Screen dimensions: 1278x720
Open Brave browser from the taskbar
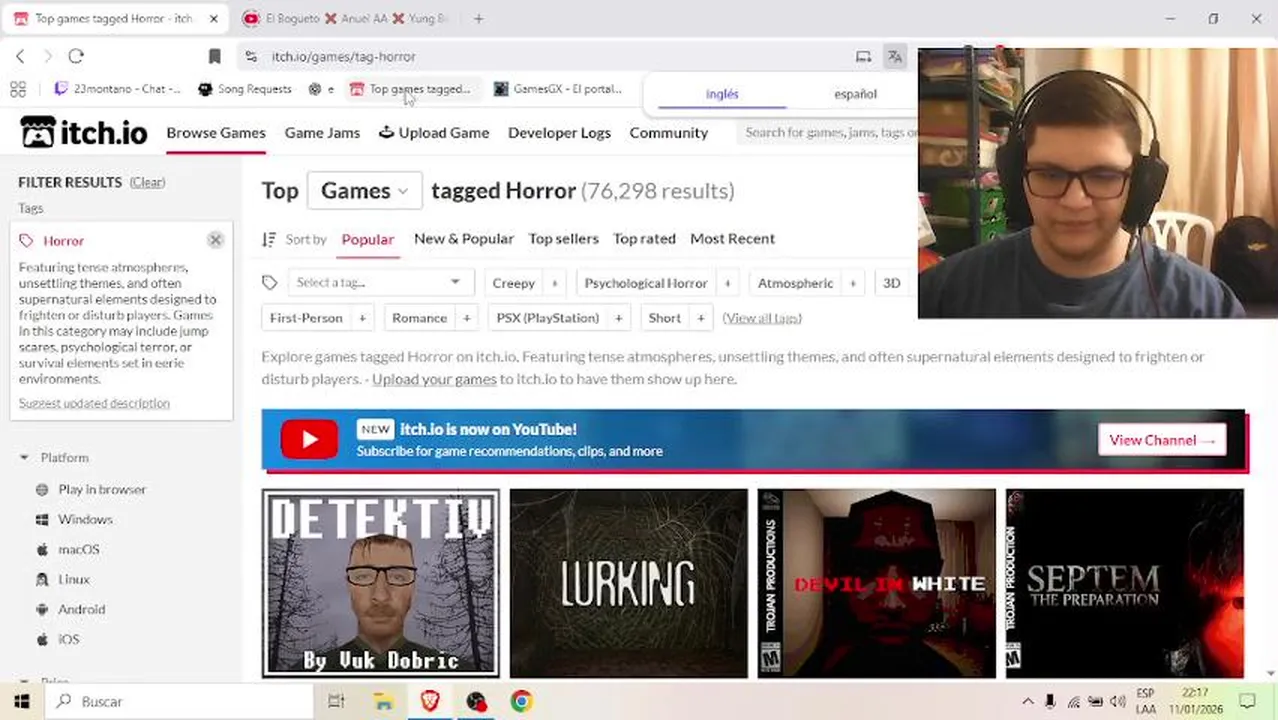coord(430,701)
